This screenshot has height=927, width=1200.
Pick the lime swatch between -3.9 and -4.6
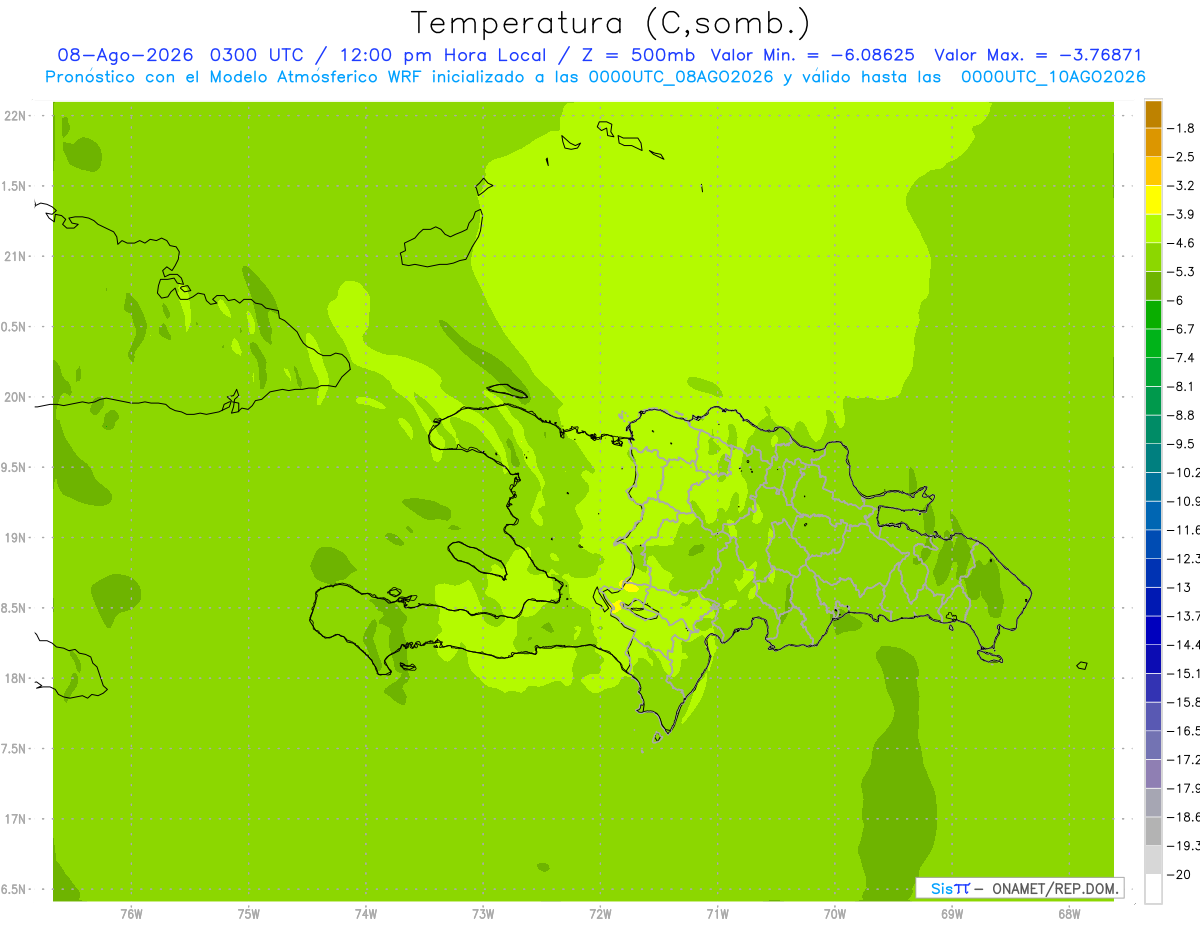[x=1153, y=229]
